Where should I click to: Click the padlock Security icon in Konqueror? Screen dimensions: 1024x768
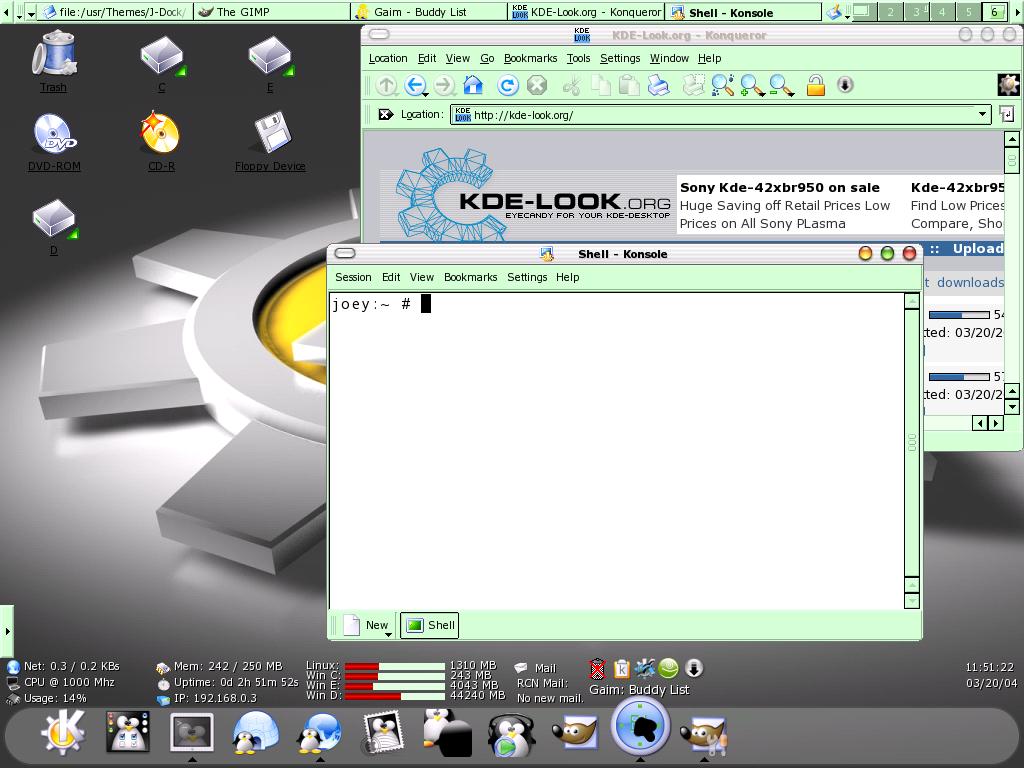coord(816,86)
